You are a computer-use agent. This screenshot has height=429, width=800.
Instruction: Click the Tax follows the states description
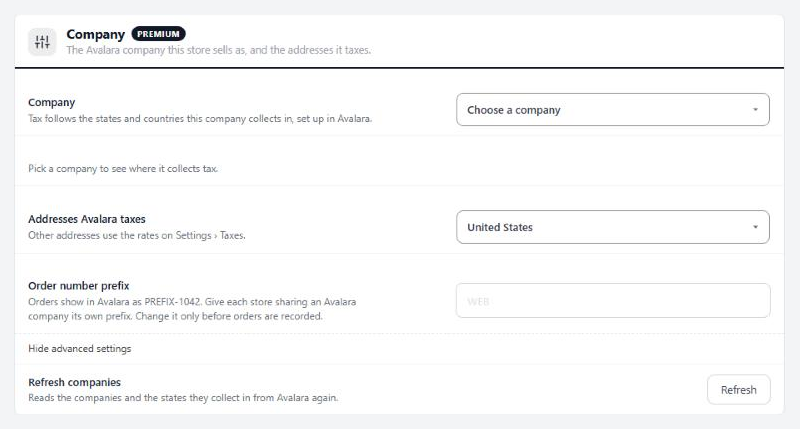coord(200,119)
